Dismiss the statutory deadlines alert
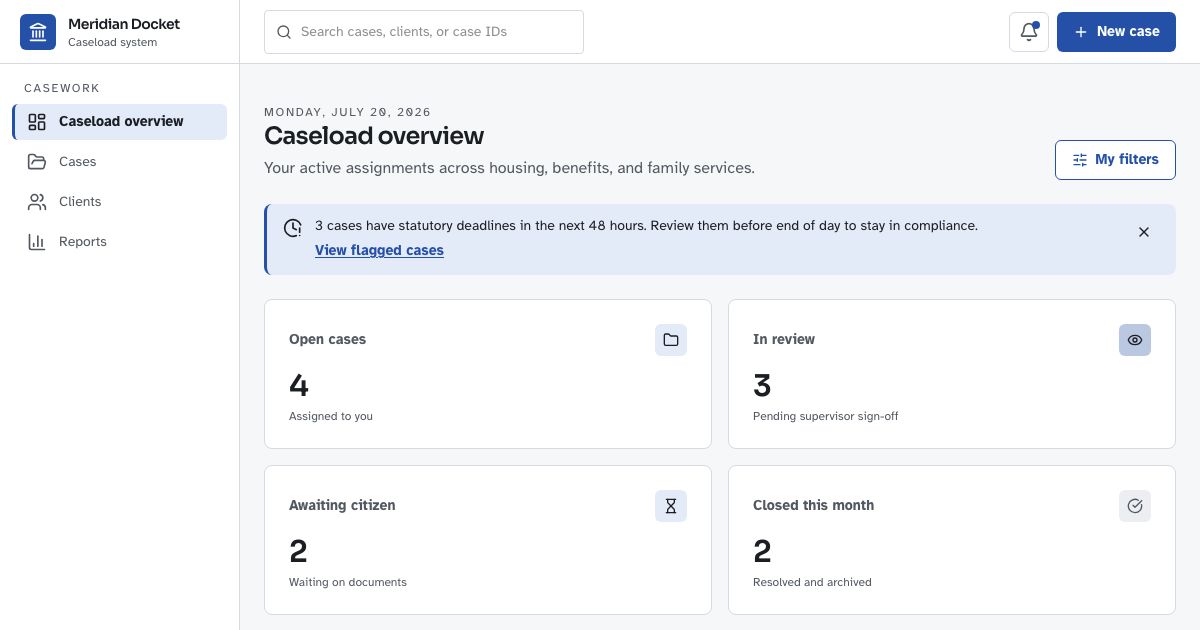Screen dimensions: 1200x630 click(1144, 232)
